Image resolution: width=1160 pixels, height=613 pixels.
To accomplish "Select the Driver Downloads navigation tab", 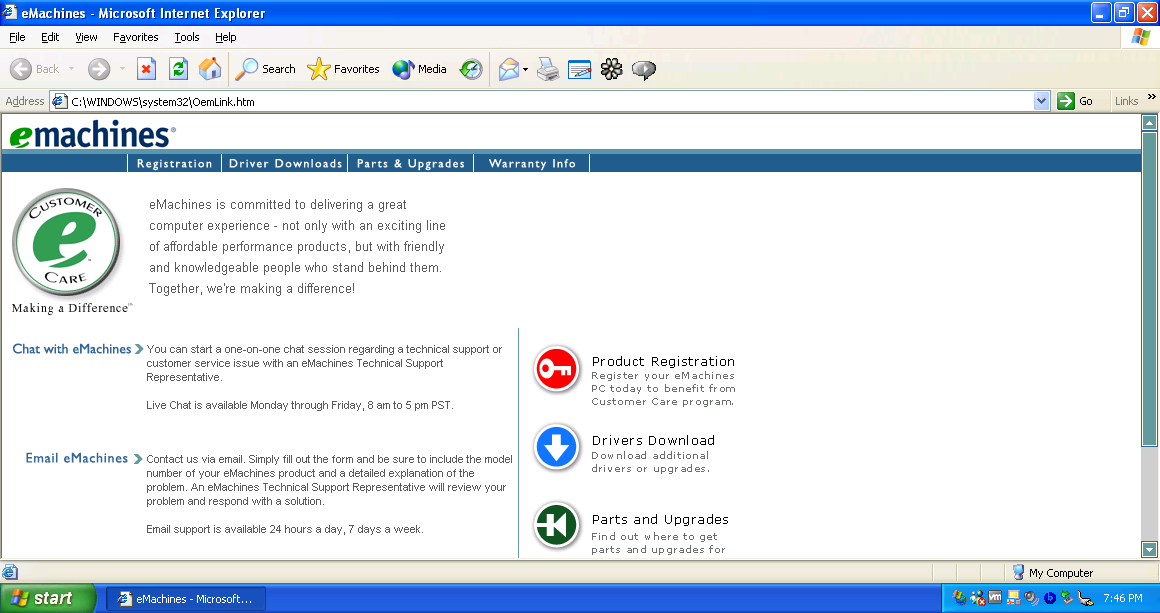I will point(285,164).
